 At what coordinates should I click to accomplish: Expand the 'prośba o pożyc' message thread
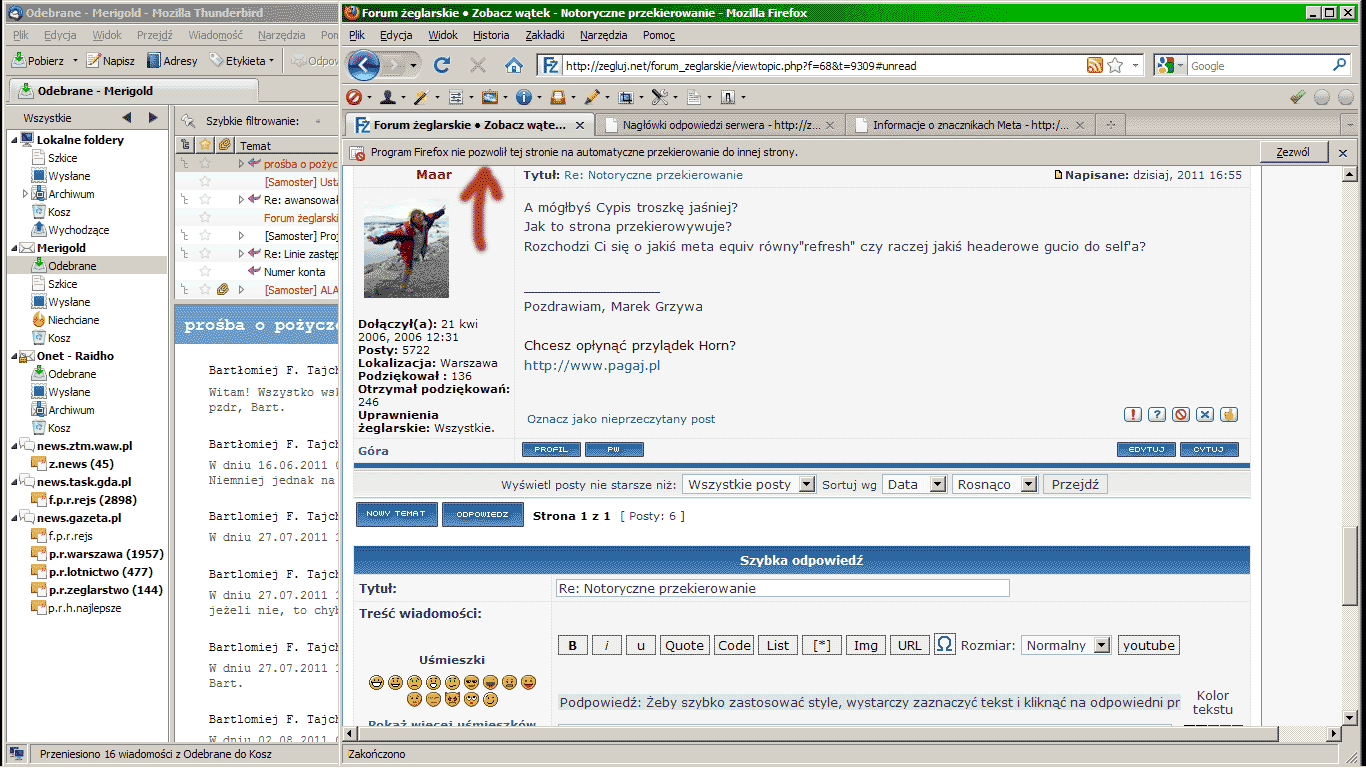pyautogui.click(x=241, y=164)
